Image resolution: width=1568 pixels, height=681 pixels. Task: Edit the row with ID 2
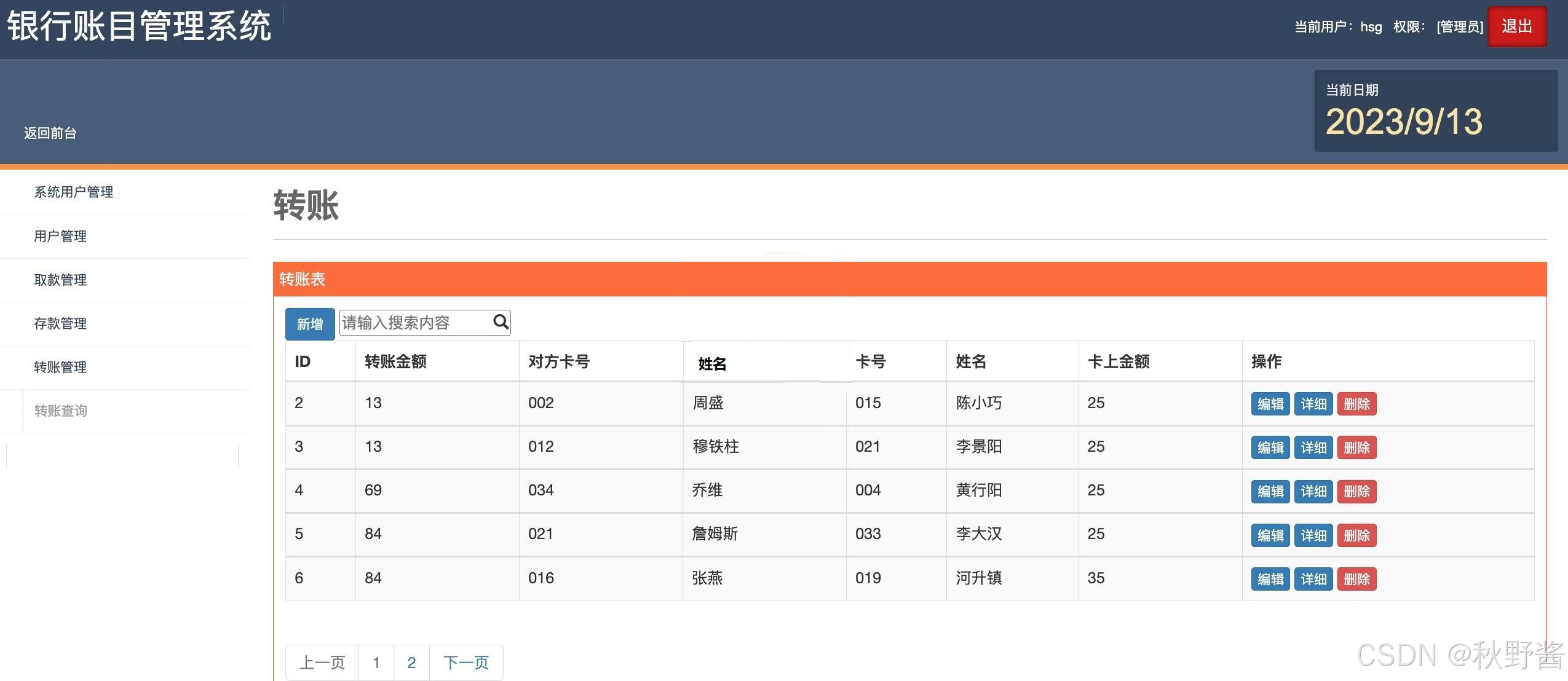[1270, 404]
